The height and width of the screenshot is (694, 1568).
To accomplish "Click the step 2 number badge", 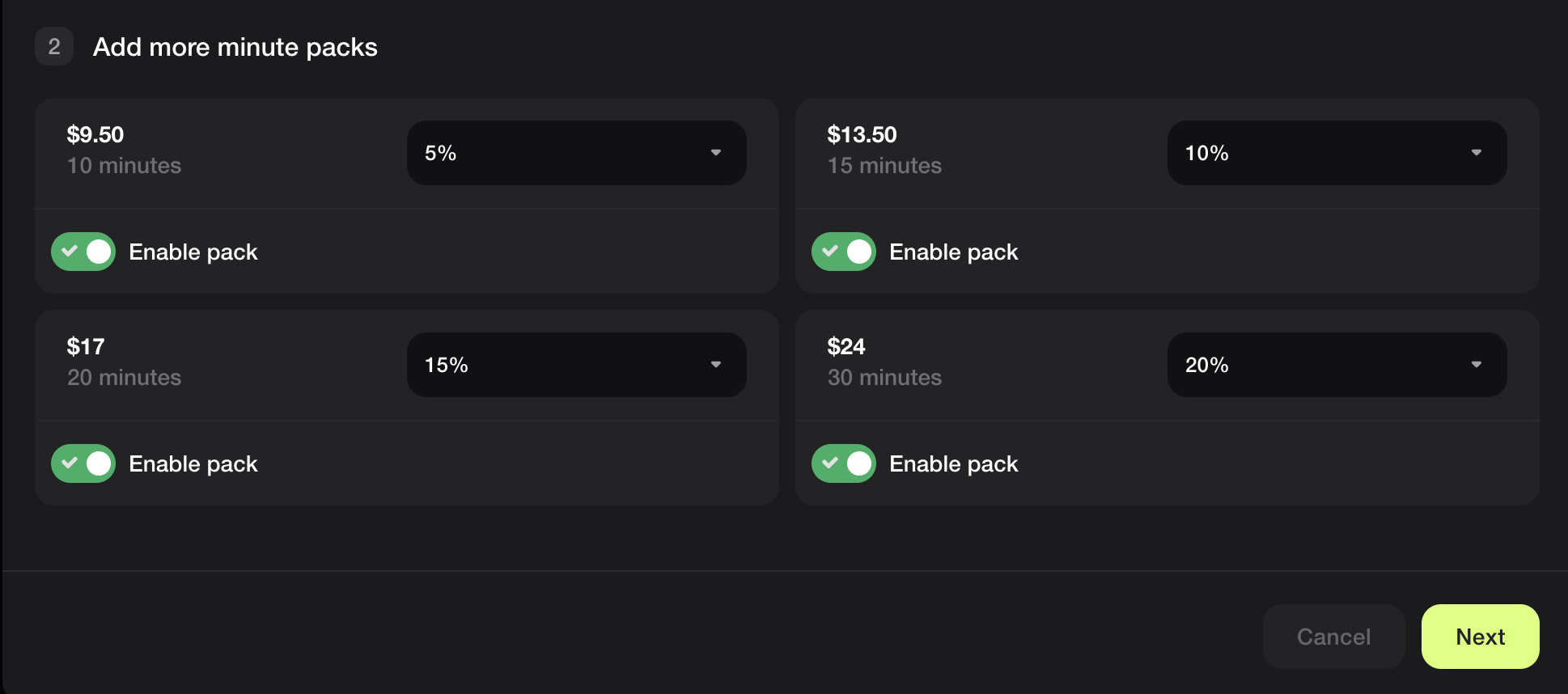I will coord(54,47).
